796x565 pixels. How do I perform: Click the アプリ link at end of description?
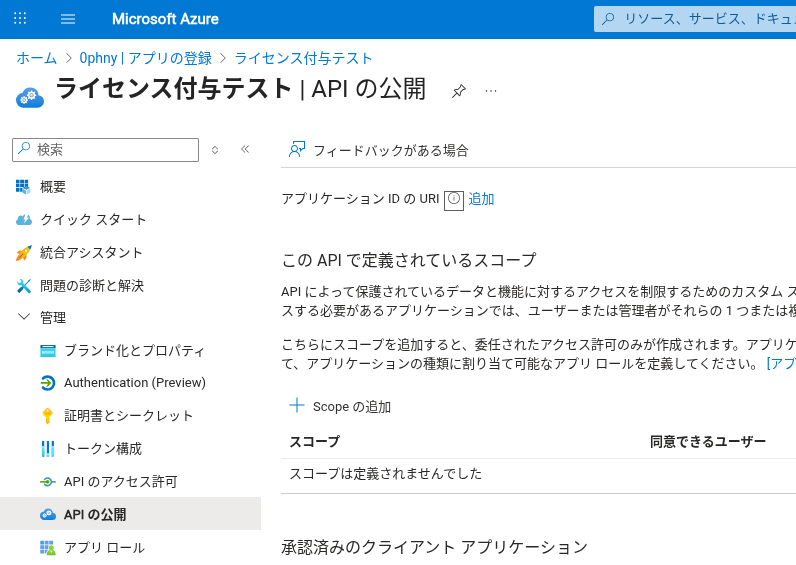tap(780, 364)
